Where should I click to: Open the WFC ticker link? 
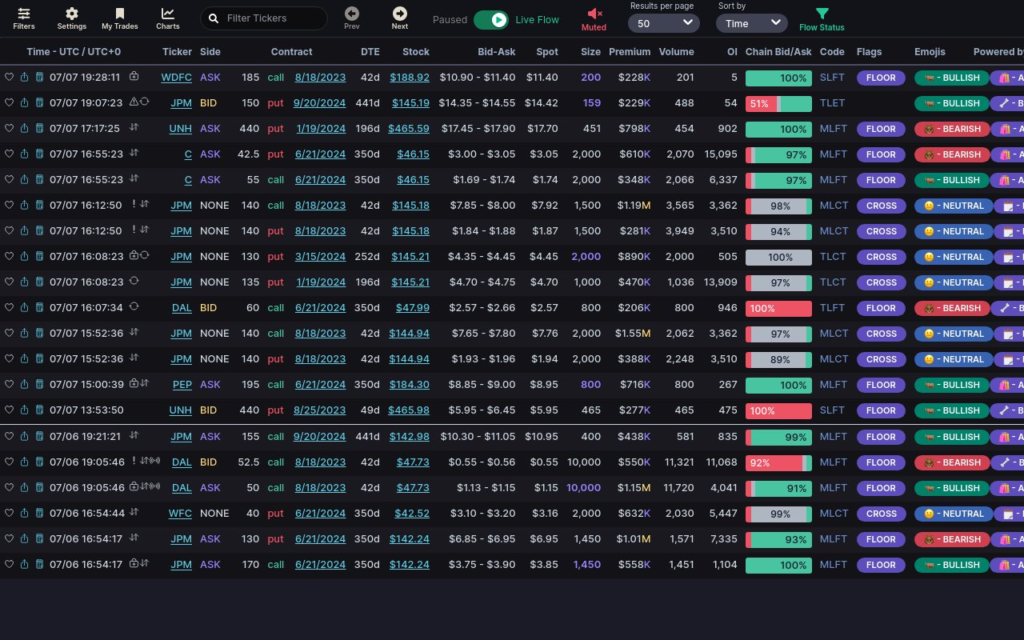point(180,513)
